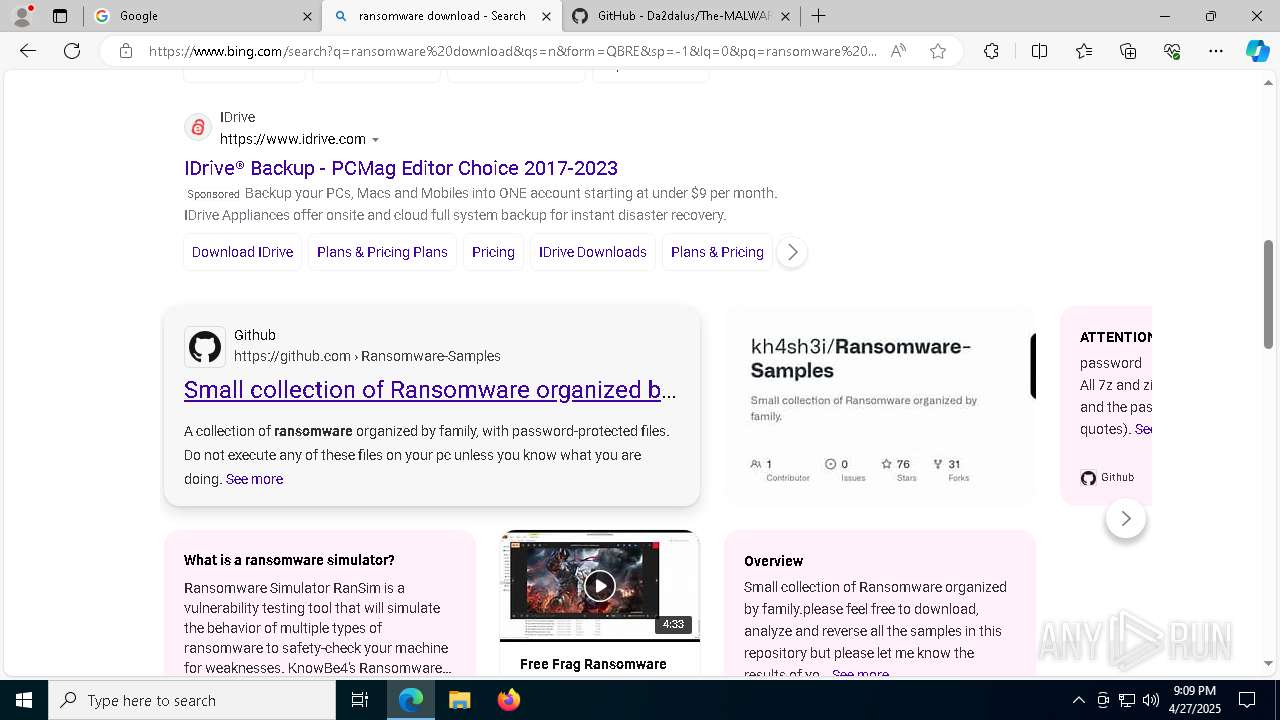The image size is (1280, 720).
Task: Open the Copilot sidebar icon
Action: [x=1257, y=51]
